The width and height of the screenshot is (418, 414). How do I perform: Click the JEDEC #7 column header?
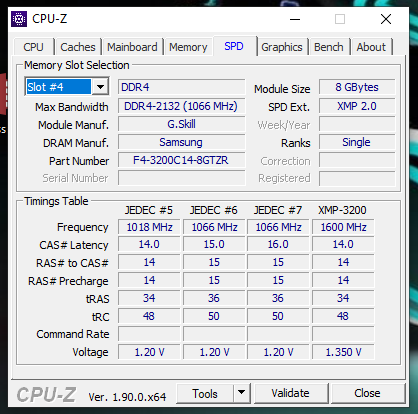tap(278, 210)
